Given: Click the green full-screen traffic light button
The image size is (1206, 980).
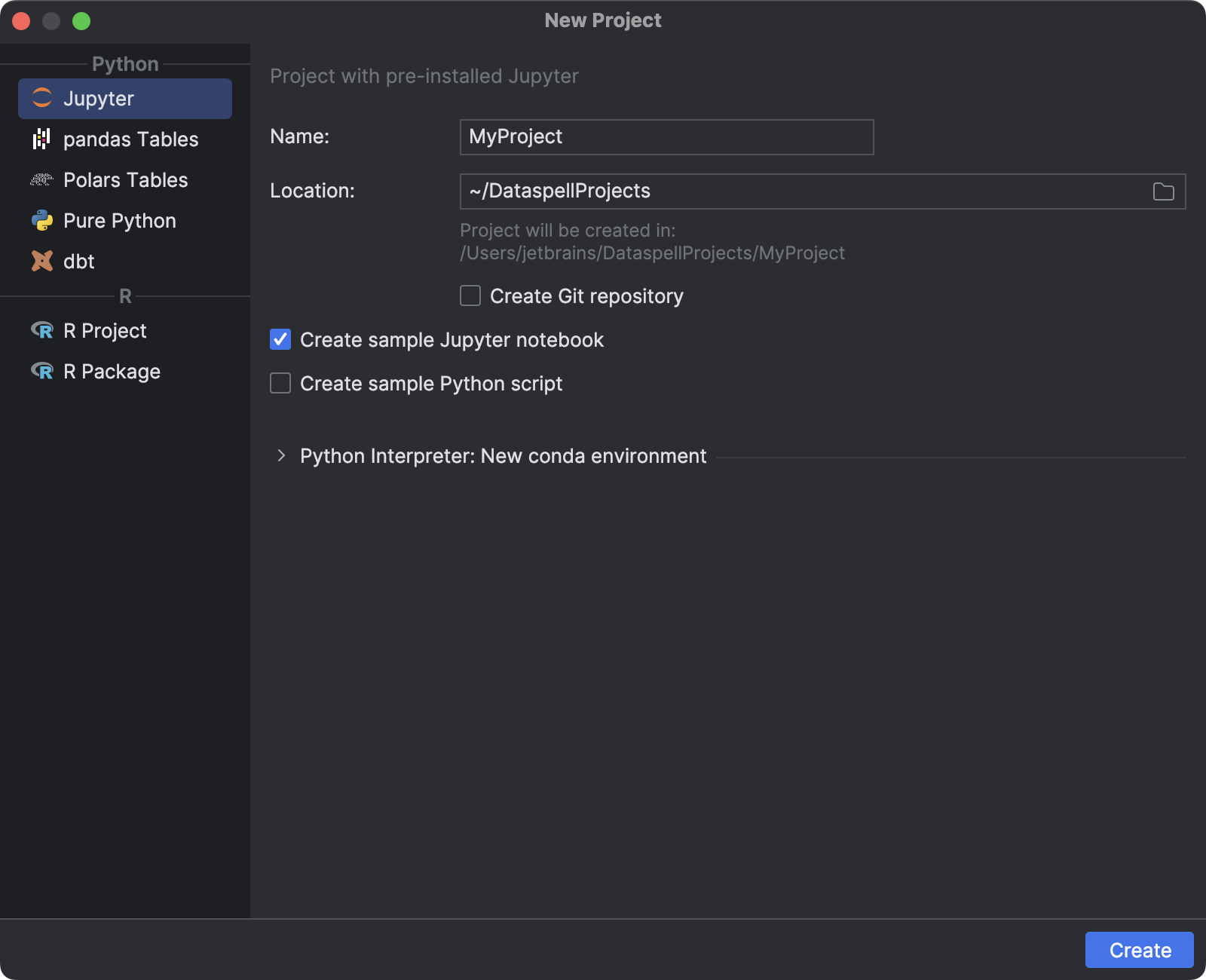Looking at the screenshot, I should (82, 21).
